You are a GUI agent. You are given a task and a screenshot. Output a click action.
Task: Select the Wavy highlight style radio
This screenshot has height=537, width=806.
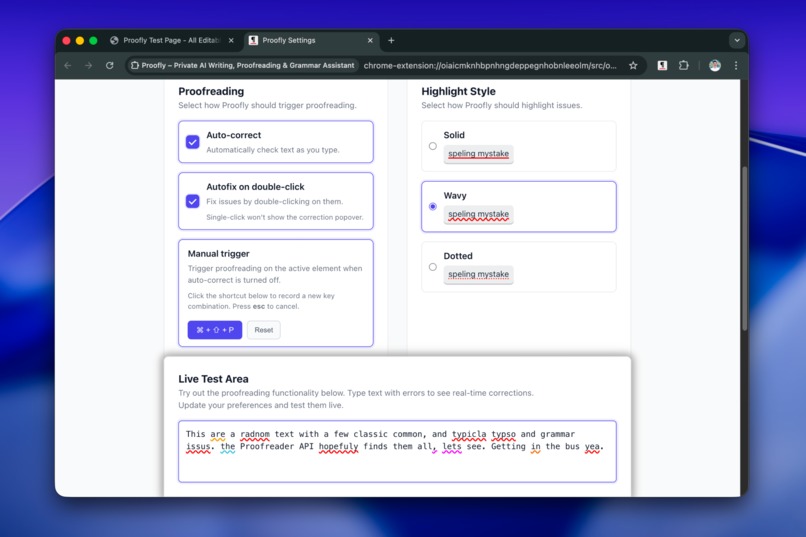[433, 207]
